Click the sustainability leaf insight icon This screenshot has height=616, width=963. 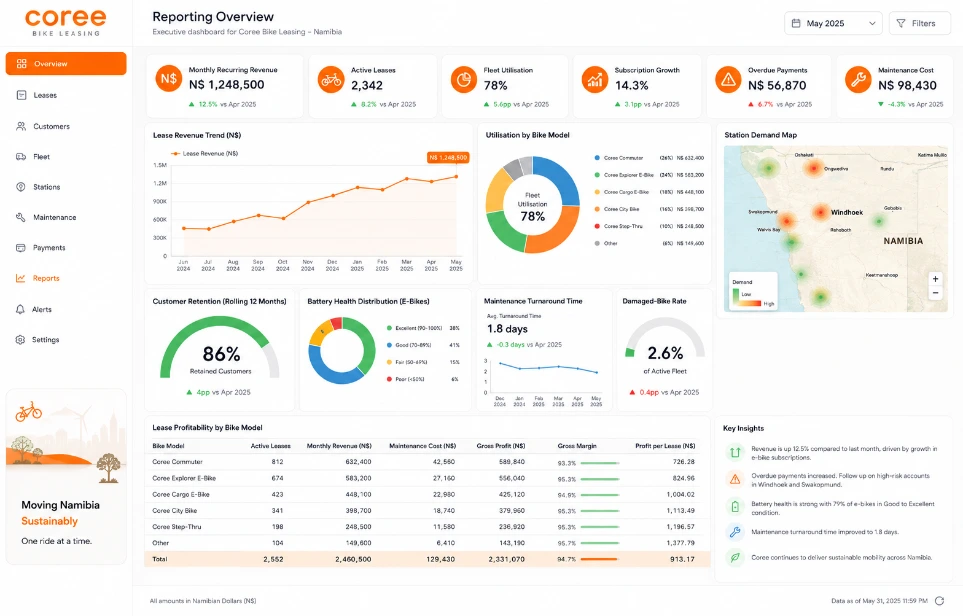(x=735, y=558)
